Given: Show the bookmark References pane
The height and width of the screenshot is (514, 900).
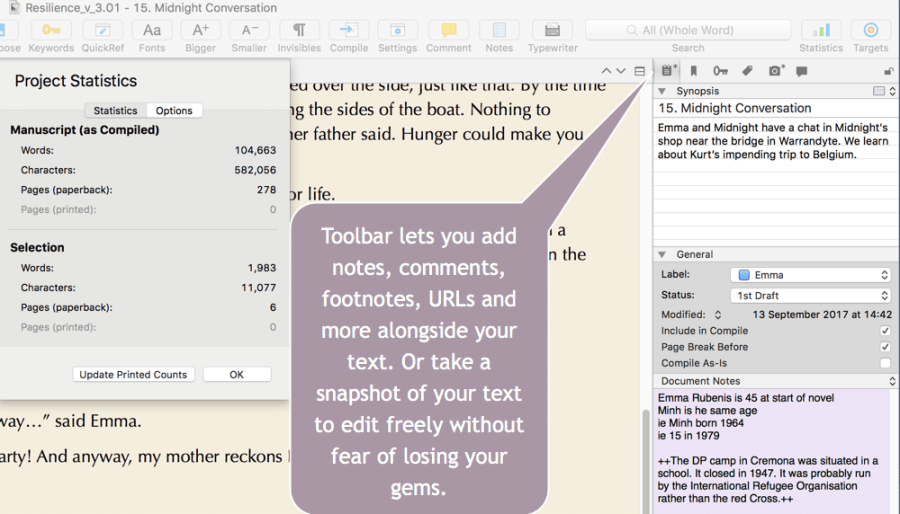Looking at the screenshot, I should click(695, 71).
